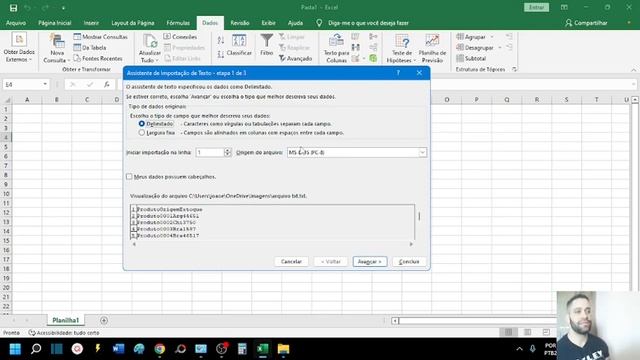This screenshot has height=360, width=640.
Task: Switch to the Inserir tab
Action: tap(91, 23)
